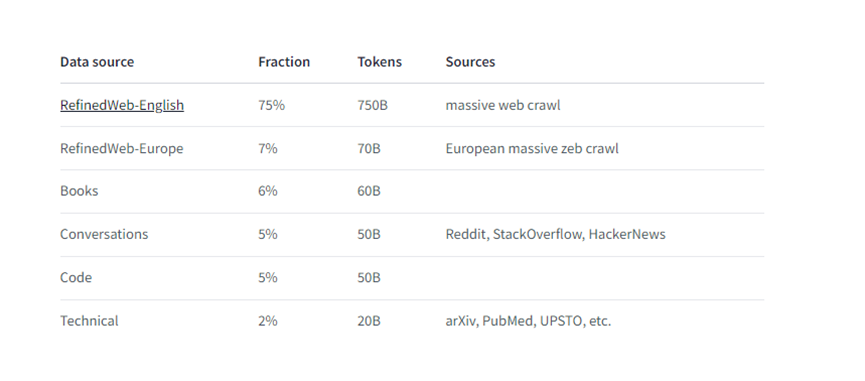This screenshot has height=381, width=865.
Task: Open the RefinedWeb-English link
Action: [122, 105]
